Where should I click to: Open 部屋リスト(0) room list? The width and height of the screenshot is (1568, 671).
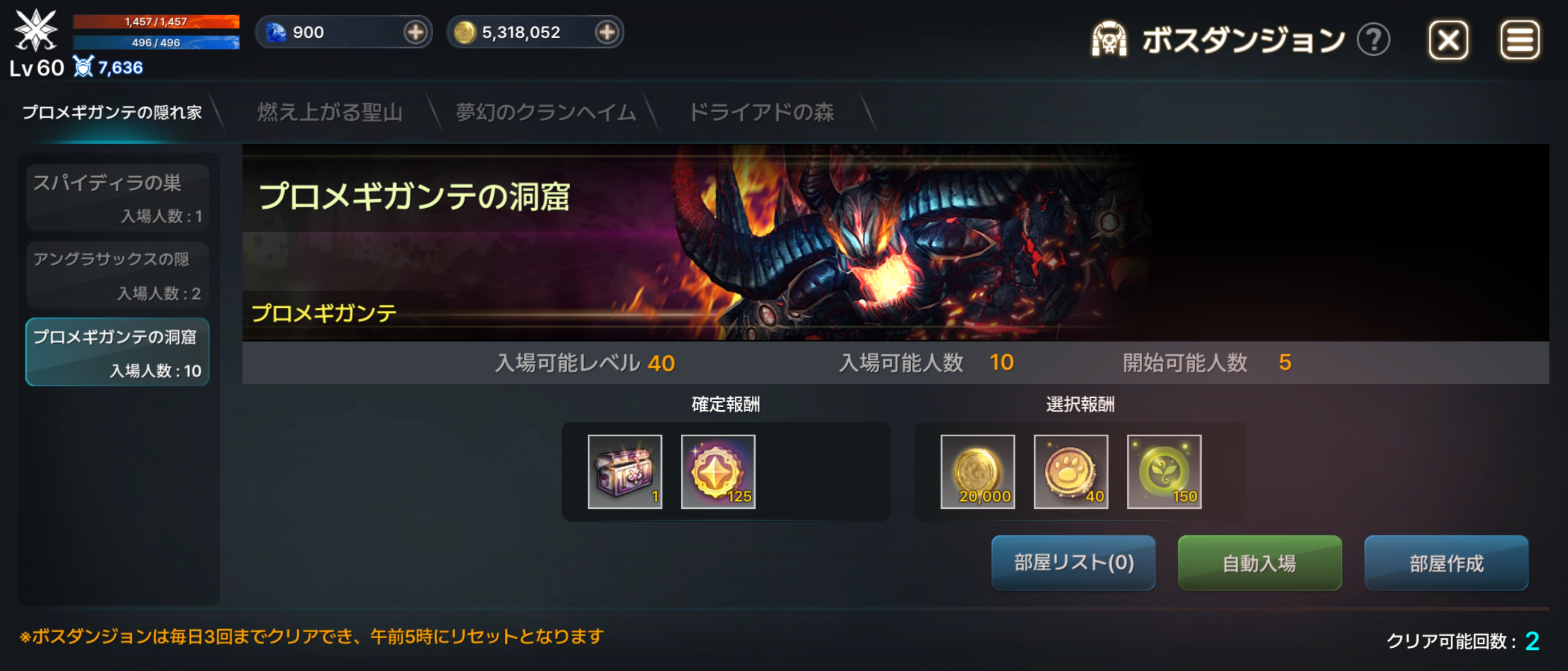(x=1073, y=563)
